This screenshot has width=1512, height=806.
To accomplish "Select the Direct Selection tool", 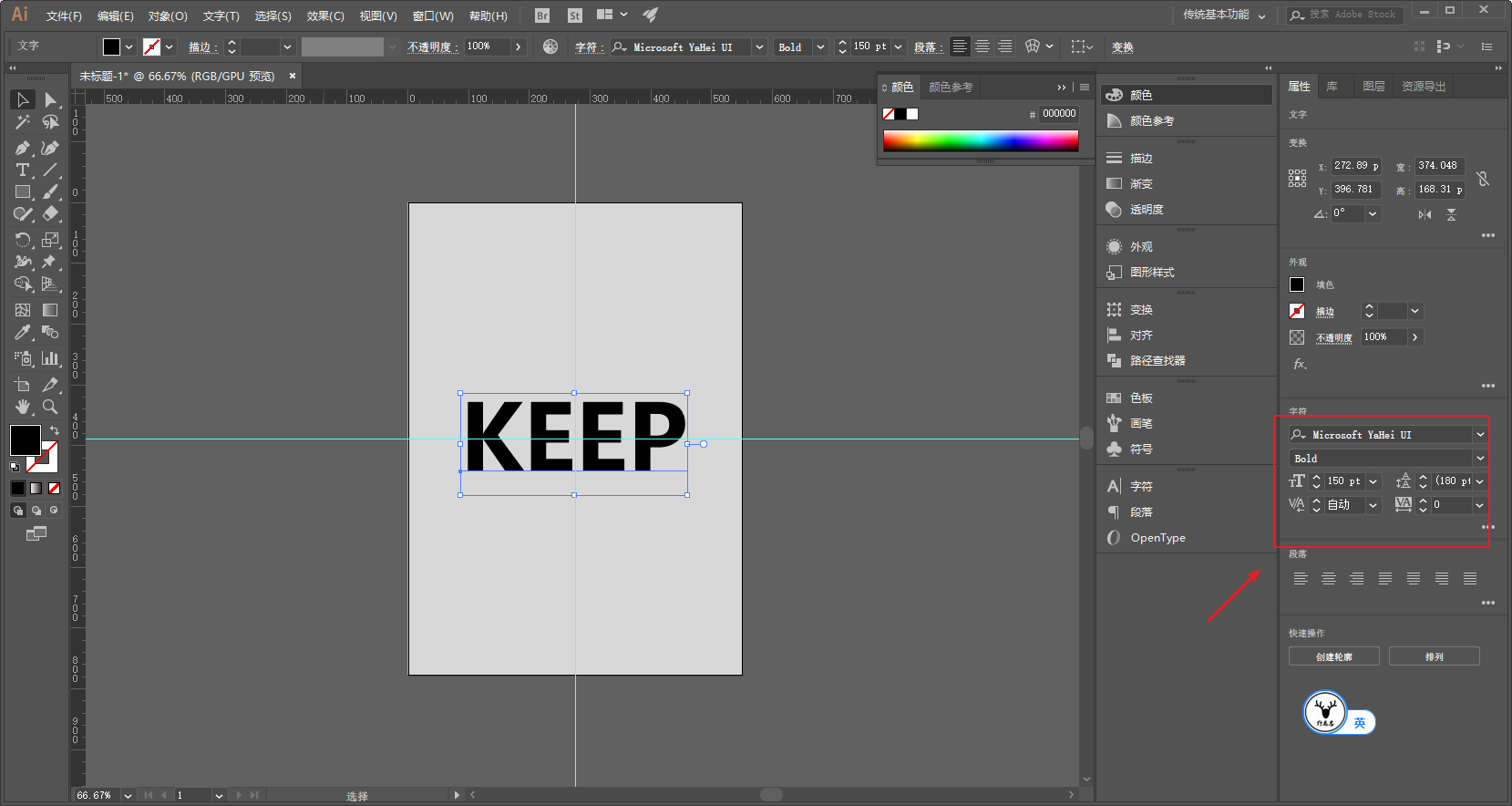I will click(51, 99).
